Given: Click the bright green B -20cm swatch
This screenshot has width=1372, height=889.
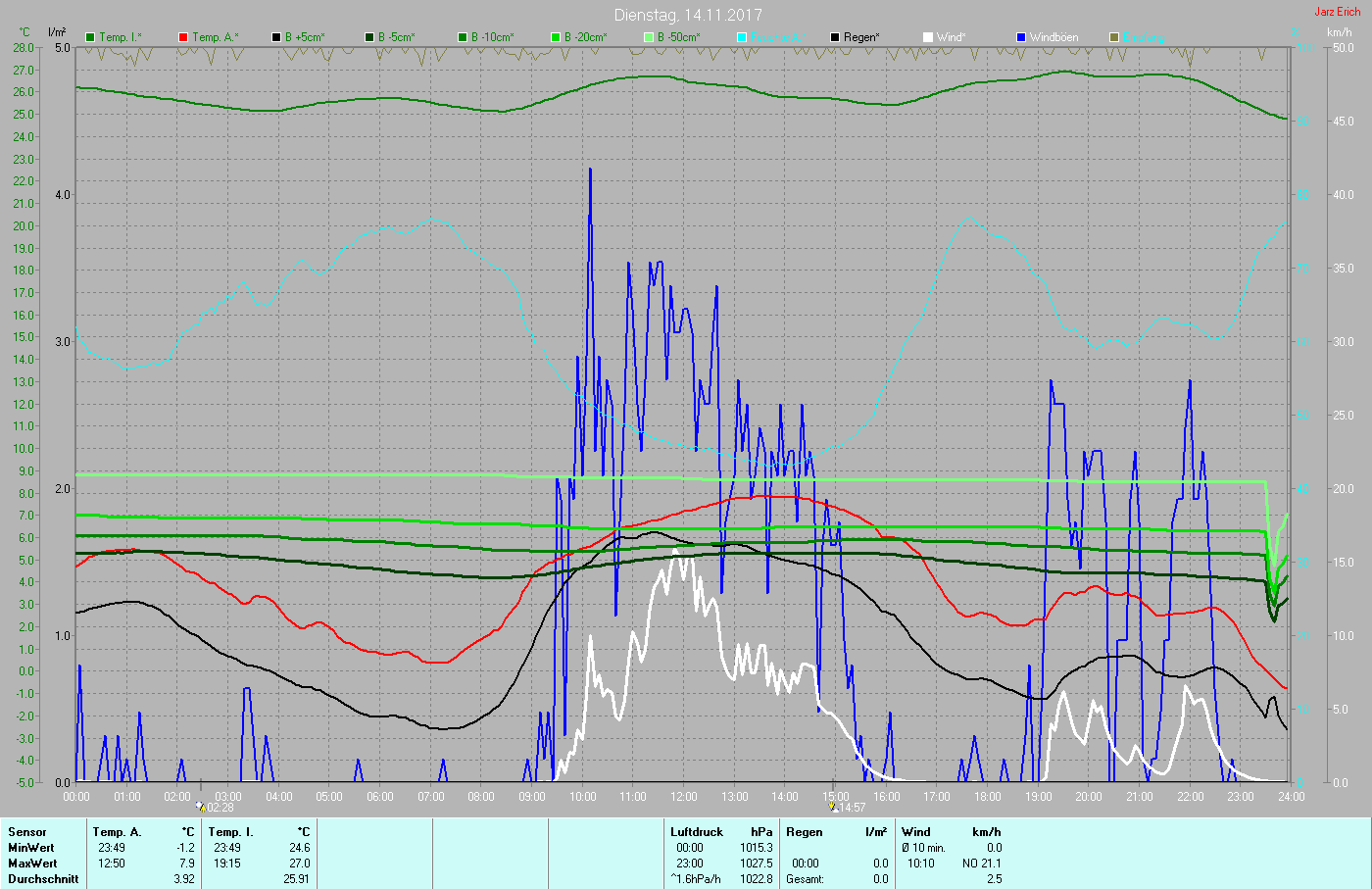Looking at the screenshot, I should [556, 37].
